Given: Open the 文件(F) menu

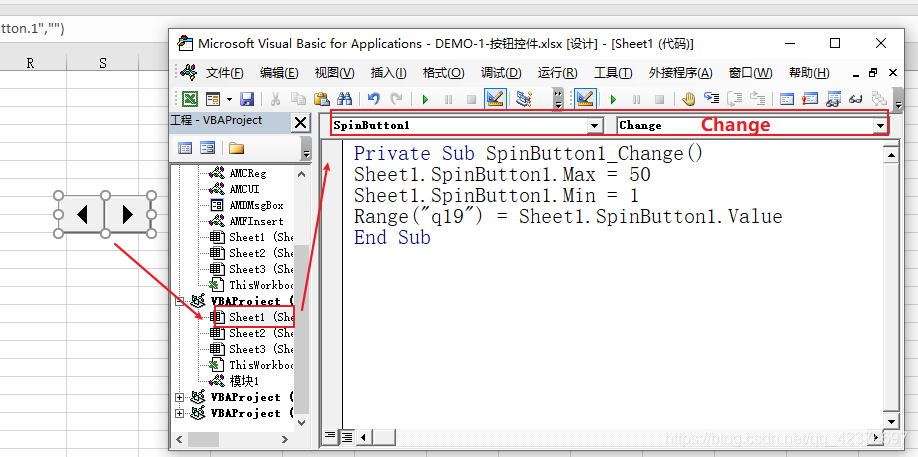Looking at the screenshot, I should point(224,73).
